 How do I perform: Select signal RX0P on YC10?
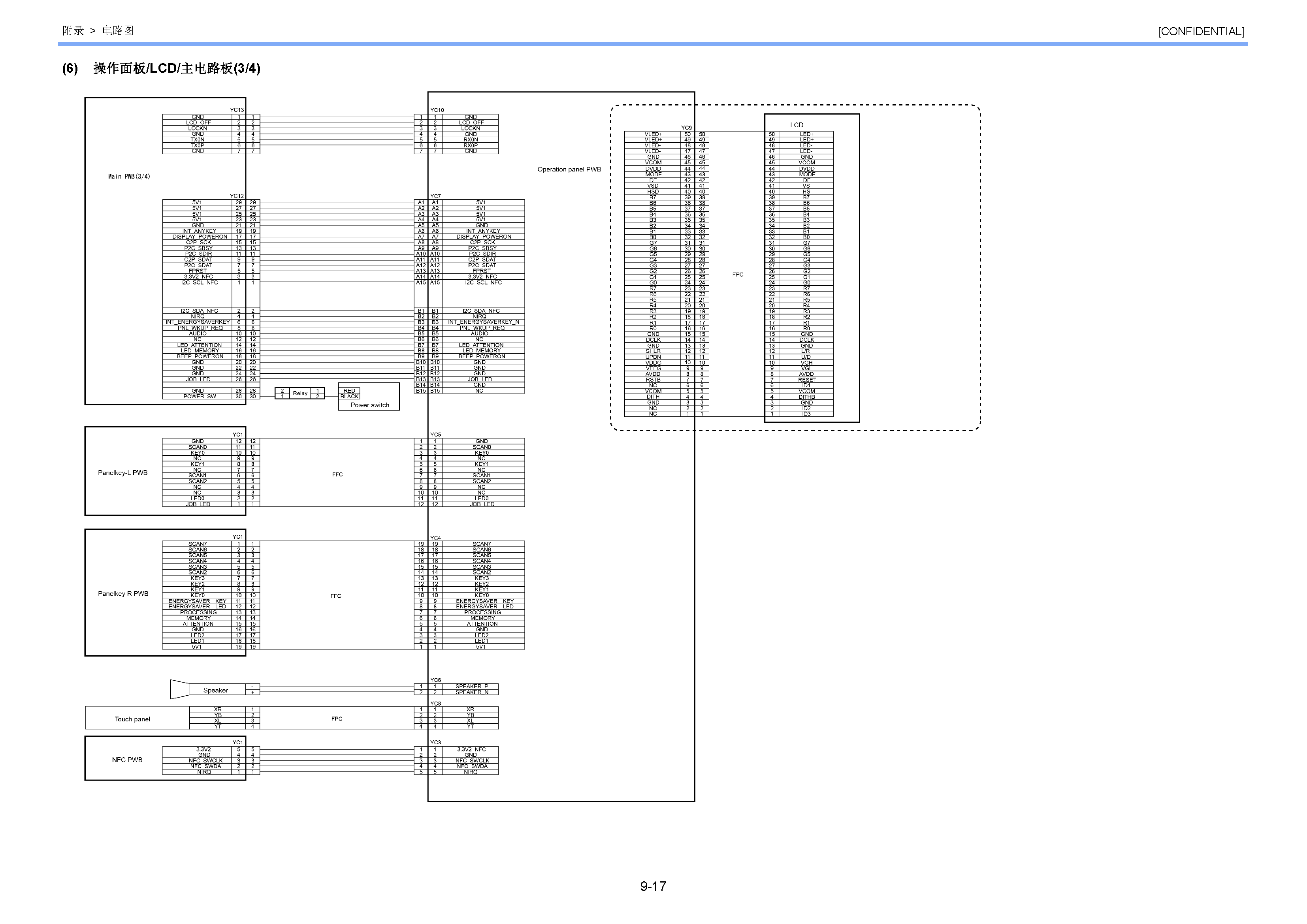click(471, 145)
